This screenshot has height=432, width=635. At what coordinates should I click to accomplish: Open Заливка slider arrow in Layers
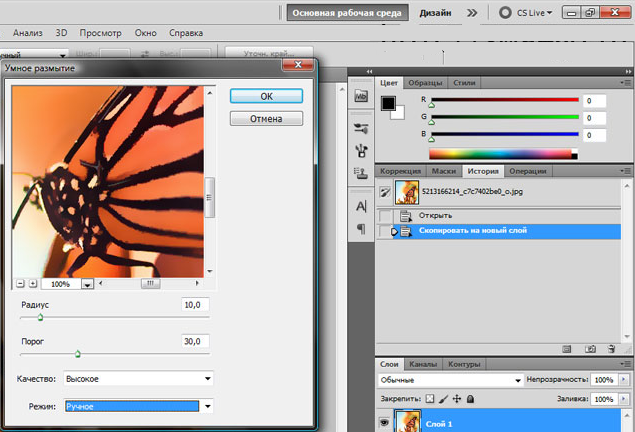pyautogui.click(x=624, y=399)
